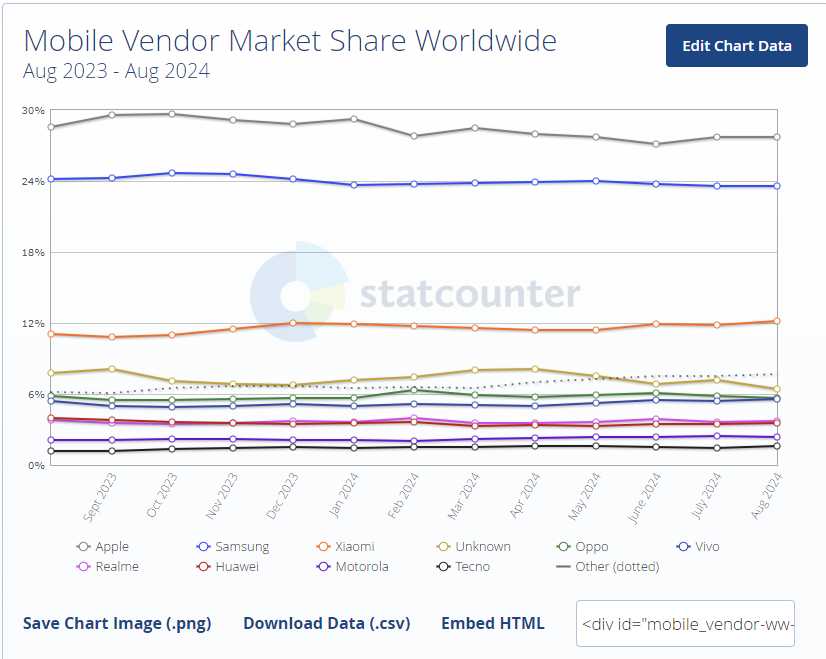Click Samsung data point at May 2024
This screenshot has width=826, height=659.
[596, 181]
